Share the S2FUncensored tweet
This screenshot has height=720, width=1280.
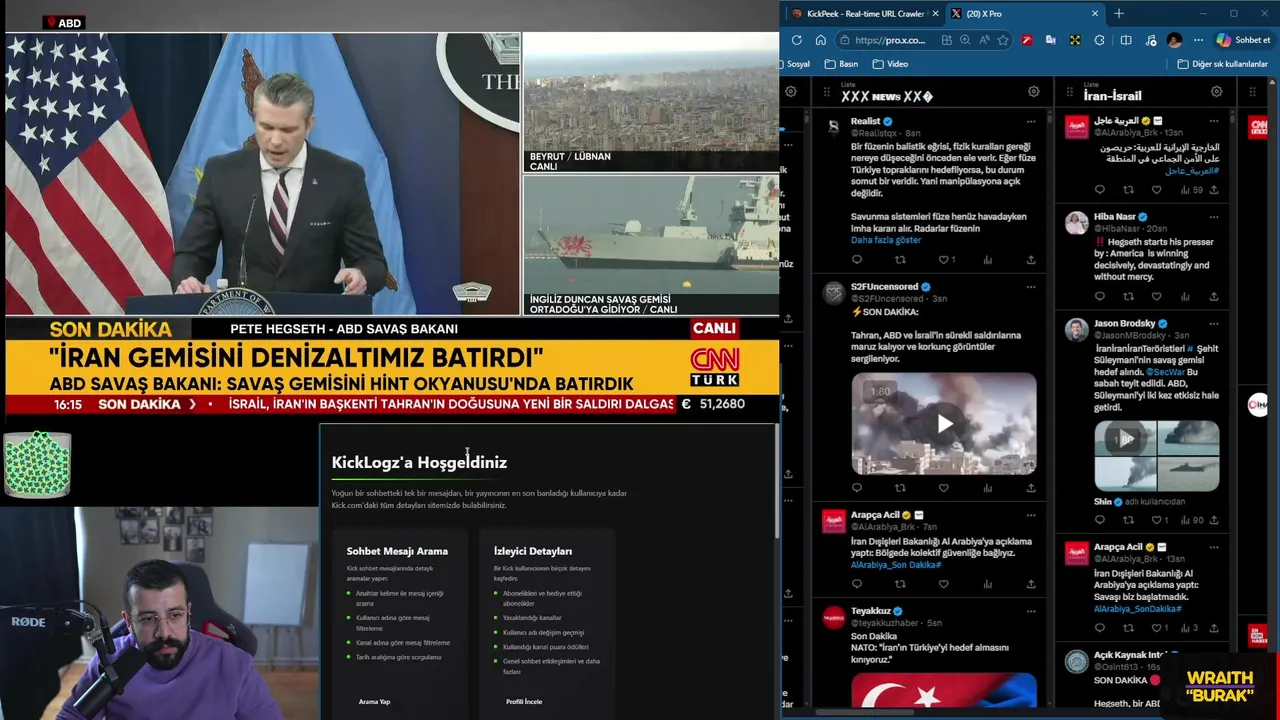[x=1031, y=488]
